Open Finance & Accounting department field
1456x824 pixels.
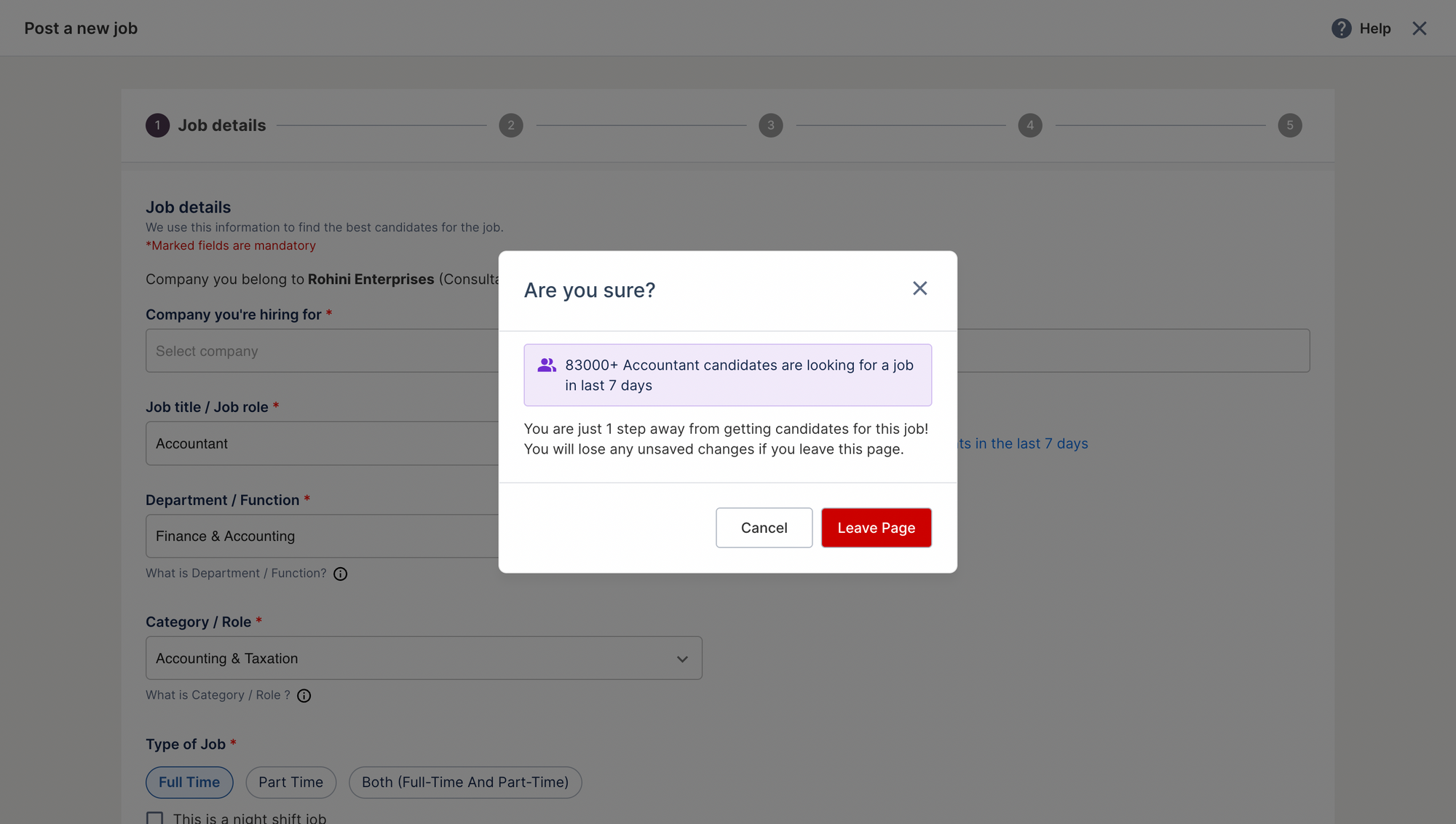pos(320,536)
